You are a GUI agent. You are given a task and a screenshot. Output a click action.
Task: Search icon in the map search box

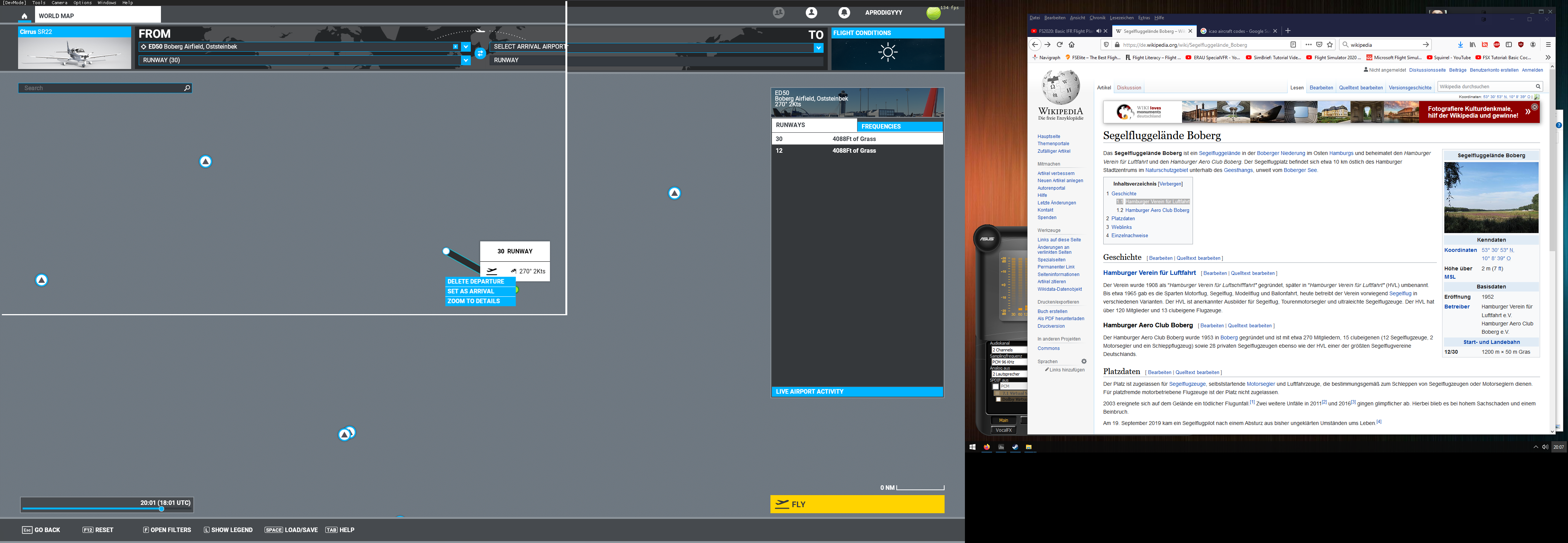pyautogui.click(x=187, y=88)
